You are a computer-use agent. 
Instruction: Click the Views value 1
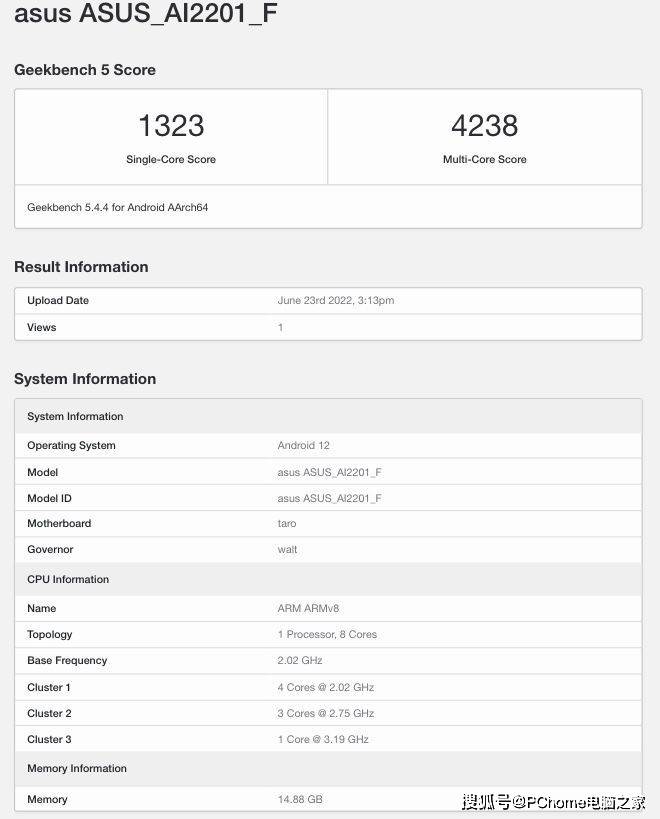coord(280,327)
